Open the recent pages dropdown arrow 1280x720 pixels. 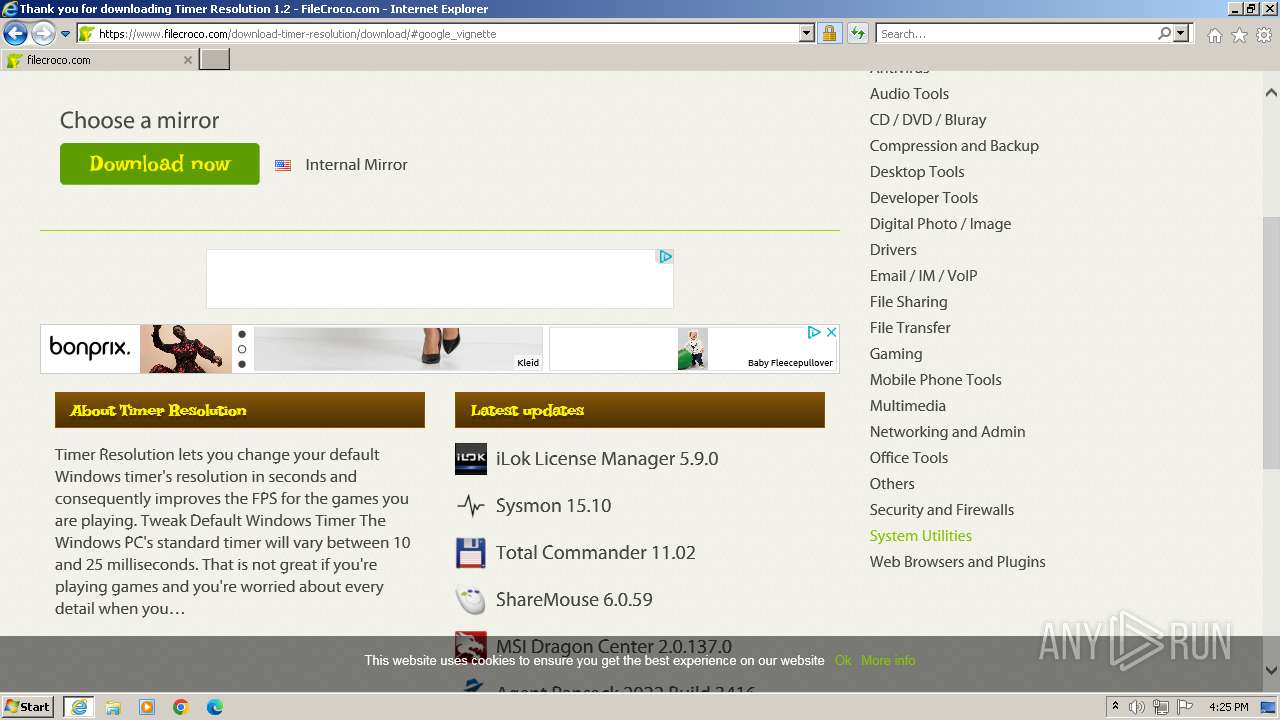65,34
